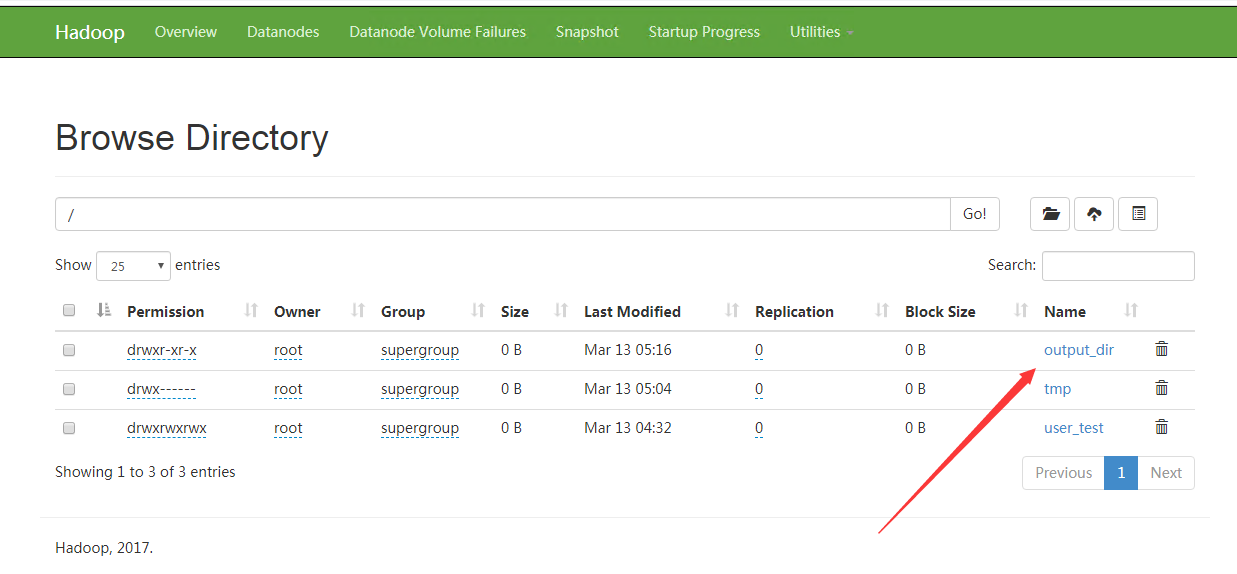
Task: Click owner root in output_dir row
Action: (288, 350)
